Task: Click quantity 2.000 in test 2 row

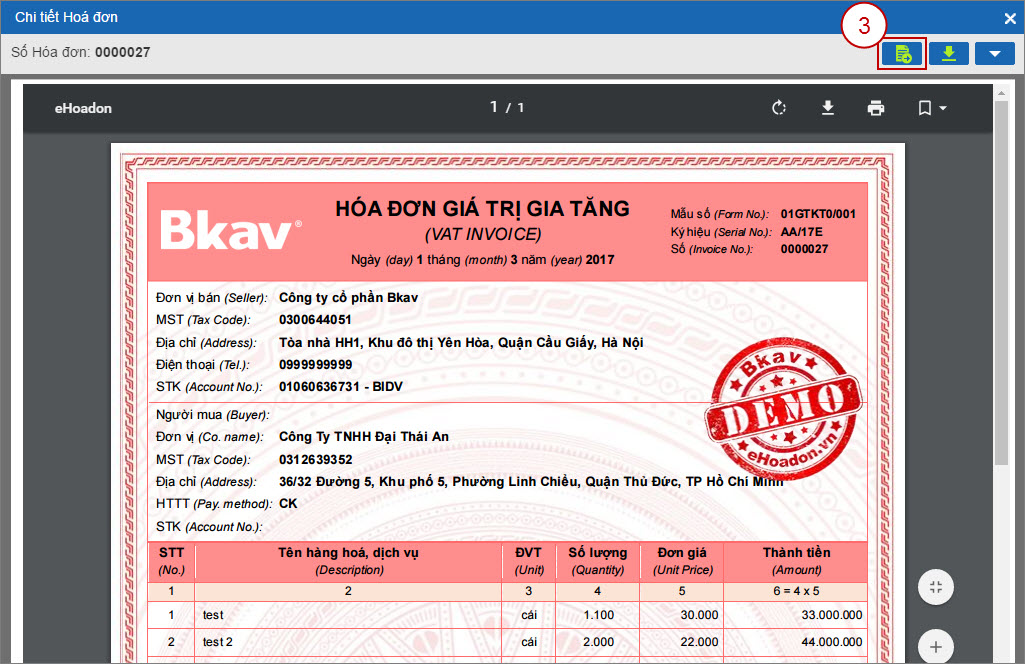Action: (598, 642)
